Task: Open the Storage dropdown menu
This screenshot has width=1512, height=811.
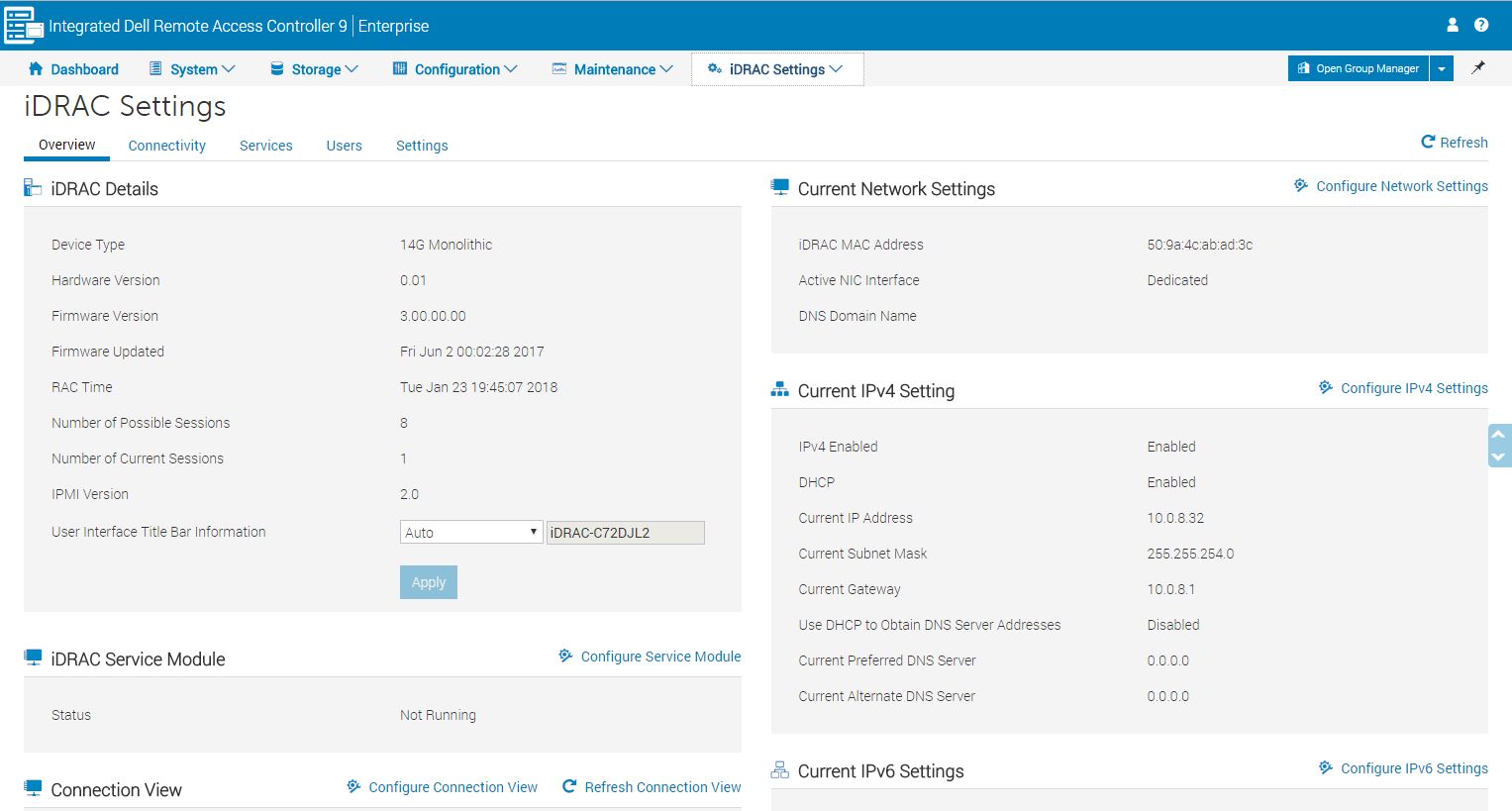Action: pos(314,69)
